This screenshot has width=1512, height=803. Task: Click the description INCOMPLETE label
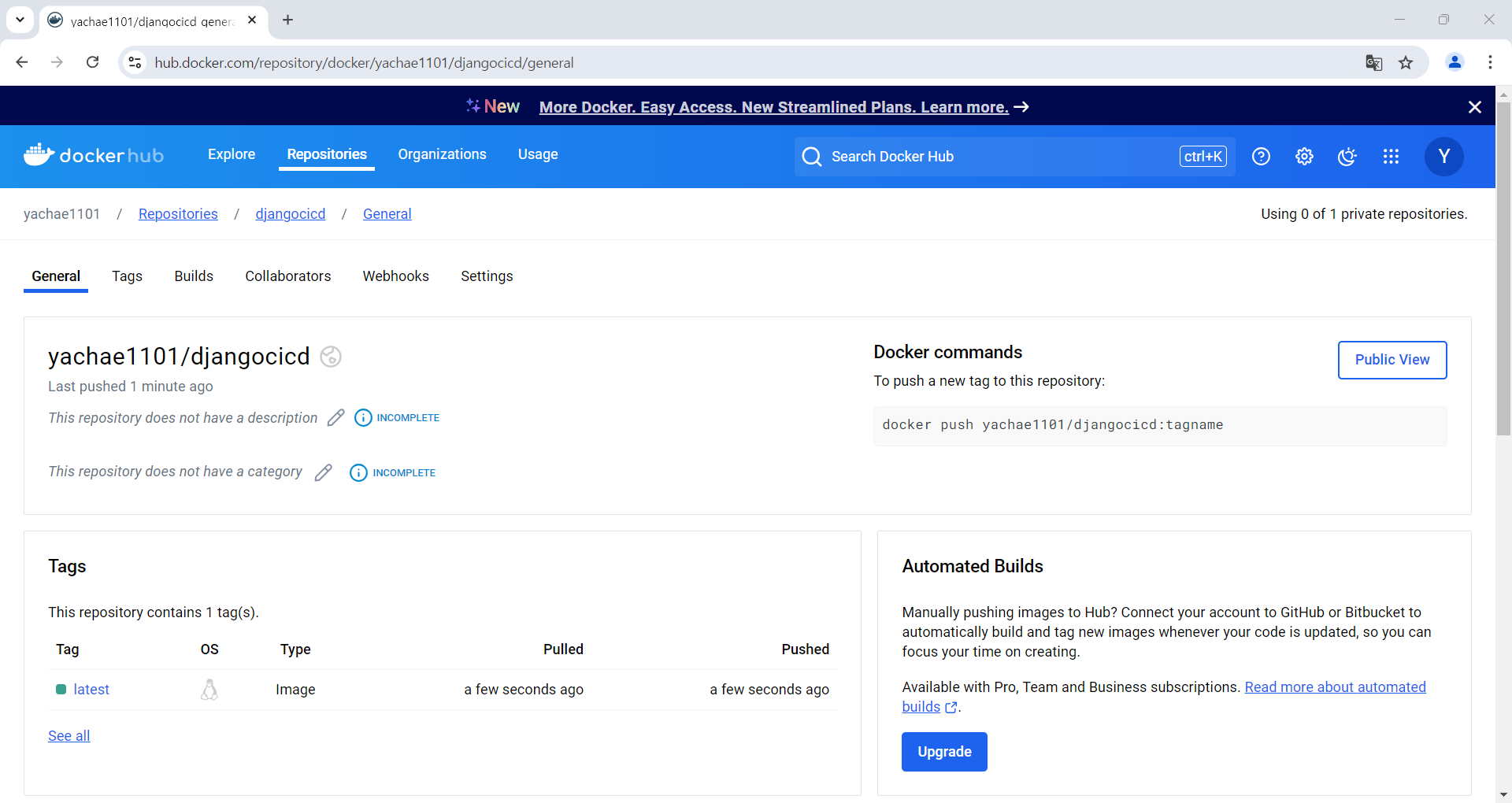coord(408,418)
